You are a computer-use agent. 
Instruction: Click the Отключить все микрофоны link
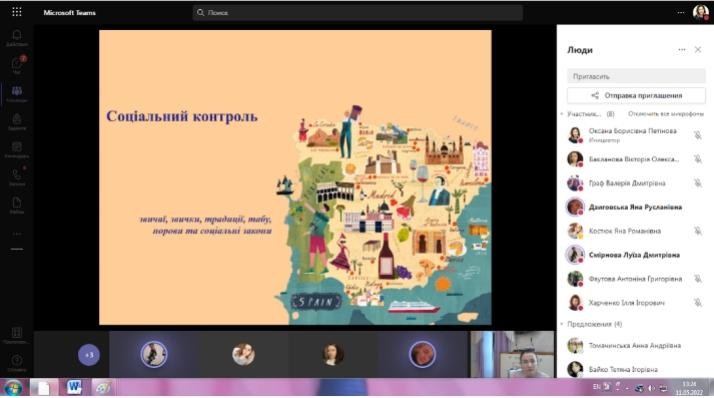[666, 114]
